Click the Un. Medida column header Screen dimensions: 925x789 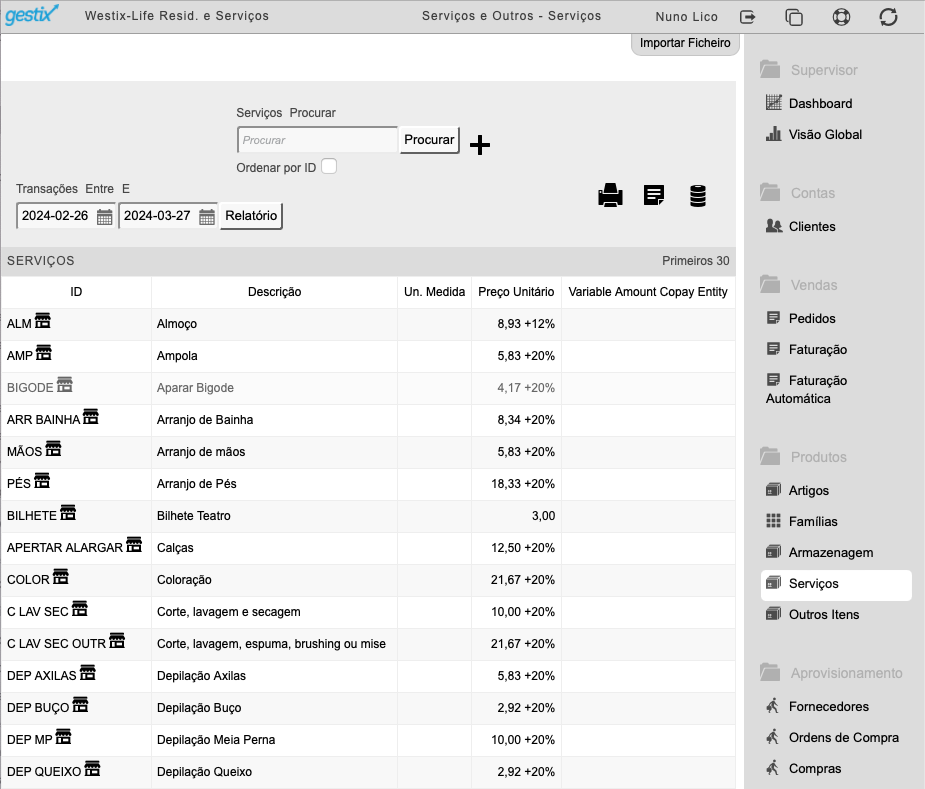tap(434, 292)
